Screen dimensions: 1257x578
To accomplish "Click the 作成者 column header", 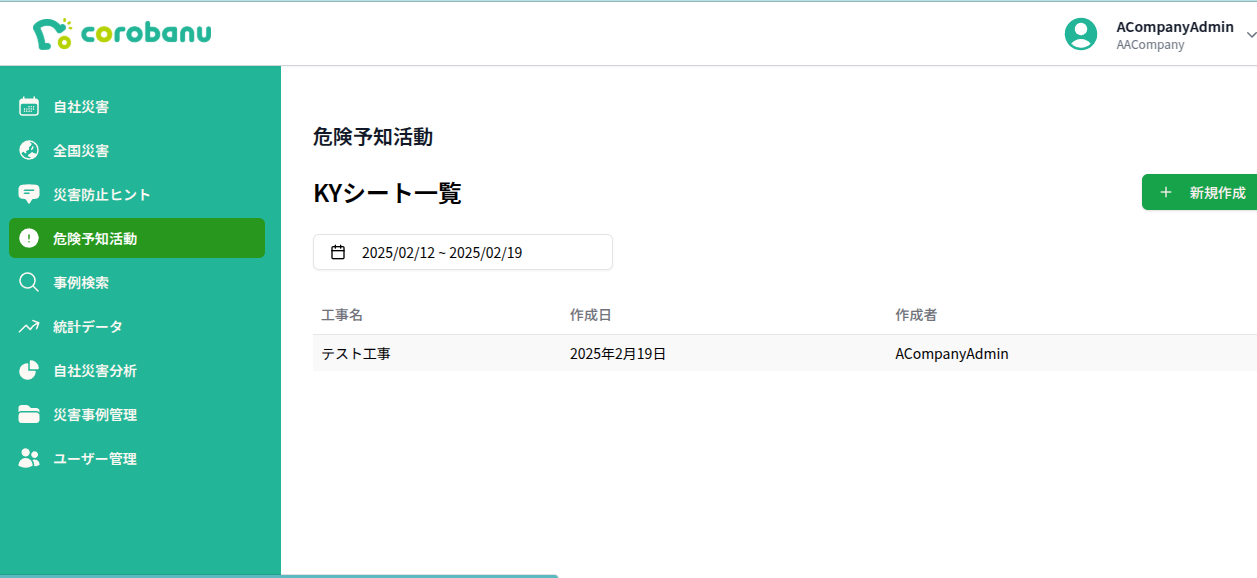I will click(x=918, y=314).
